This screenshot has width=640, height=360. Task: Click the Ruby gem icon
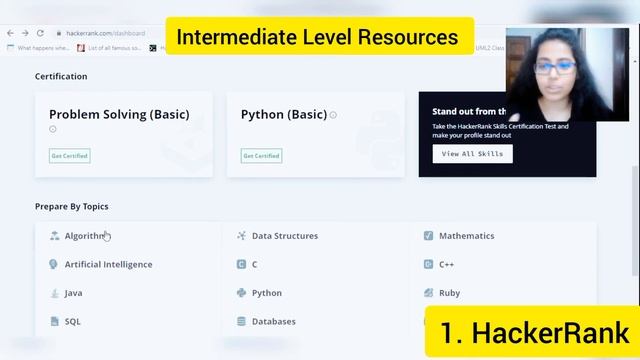428,293
